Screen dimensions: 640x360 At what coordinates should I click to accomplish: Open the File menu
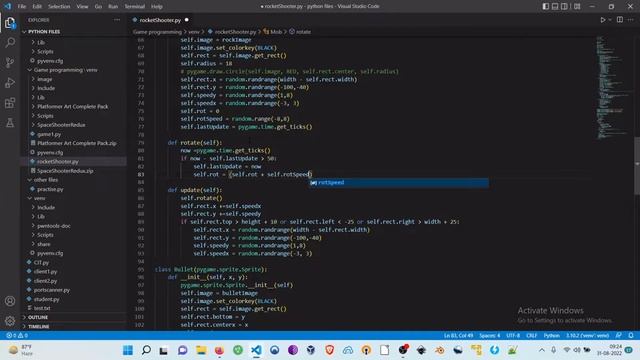(22, 7)
